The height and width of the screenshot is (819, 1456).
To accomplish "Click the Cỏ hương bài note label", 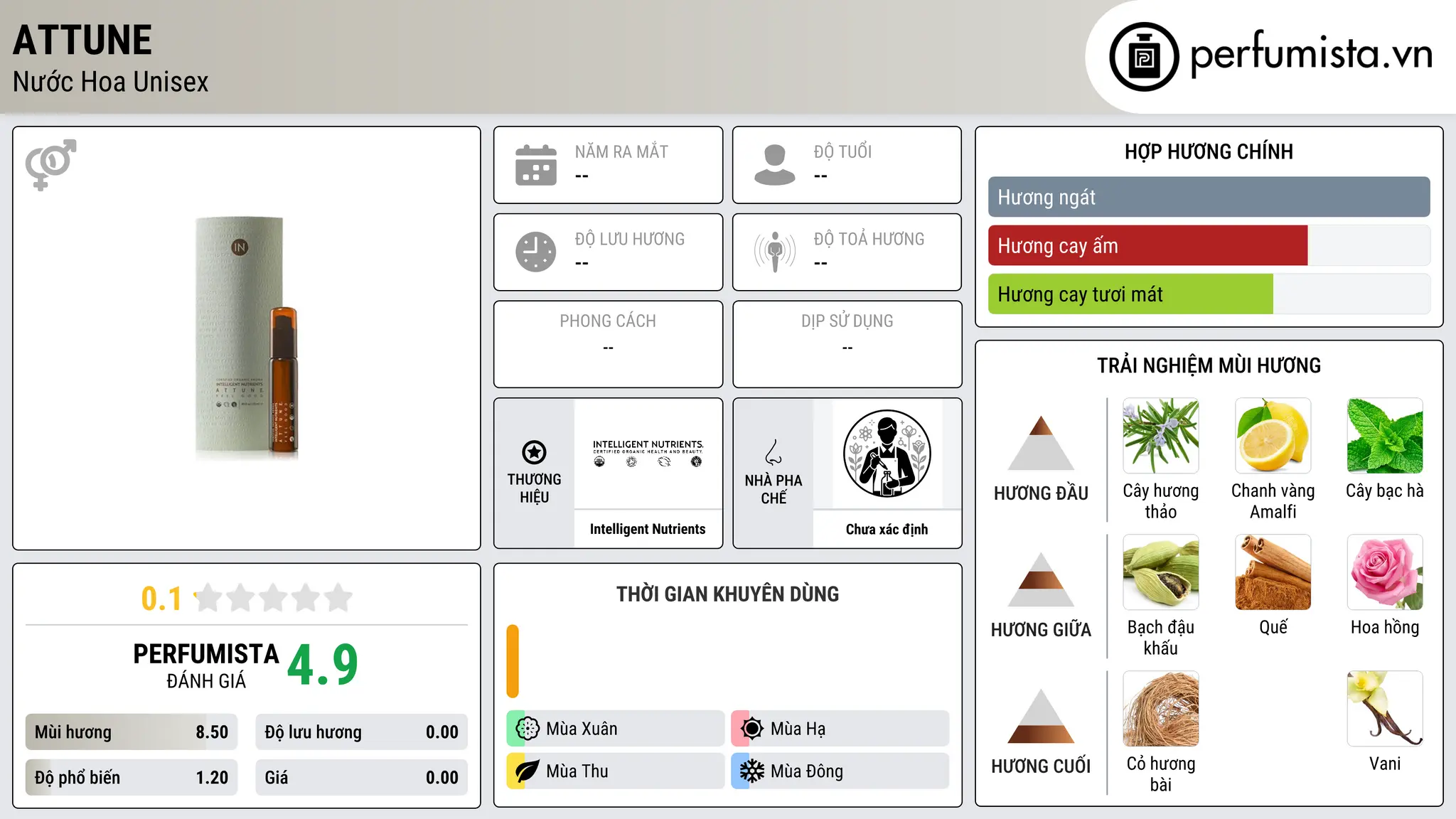I will point(1161,774).
